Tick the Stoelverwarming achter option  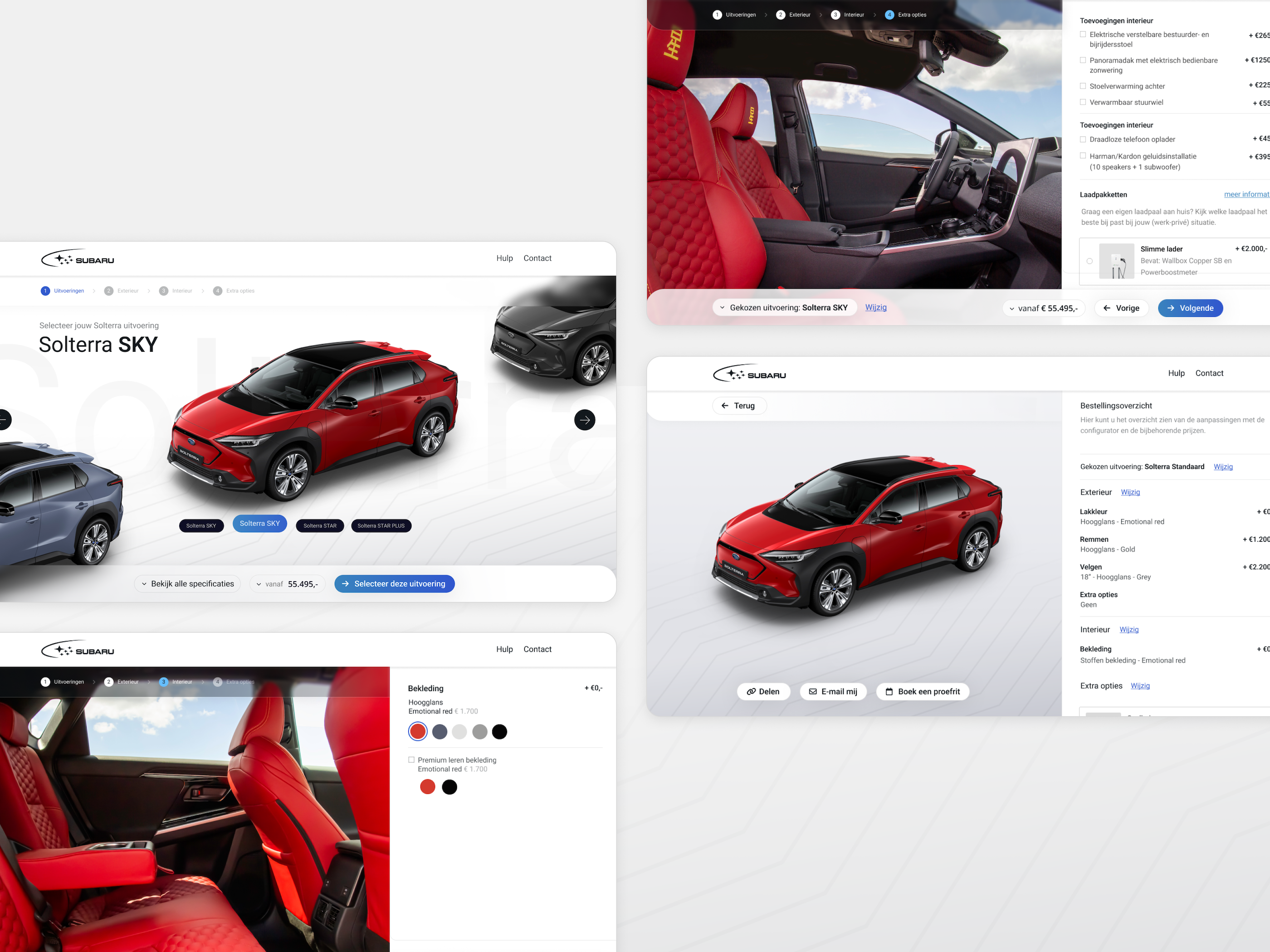1083,86
